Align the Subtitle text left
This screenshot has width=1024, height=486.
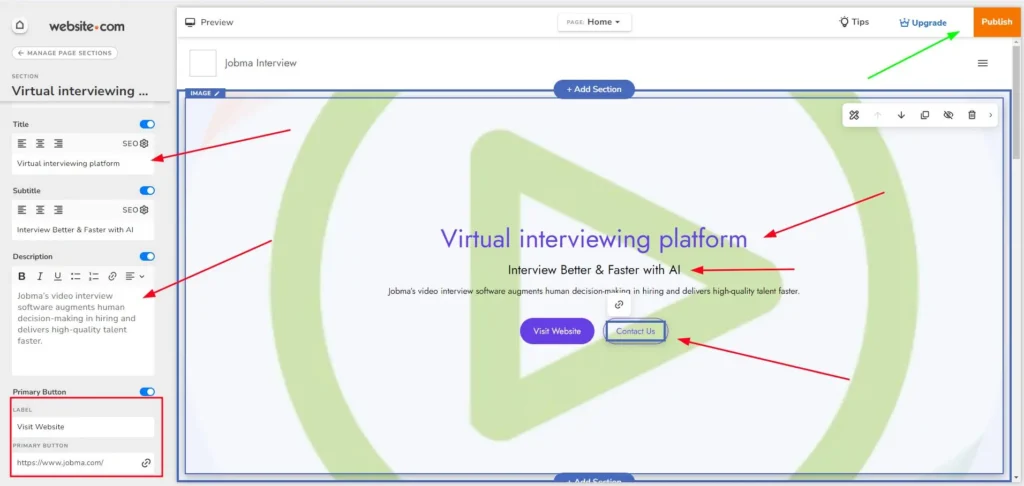(x=22, y=210)
